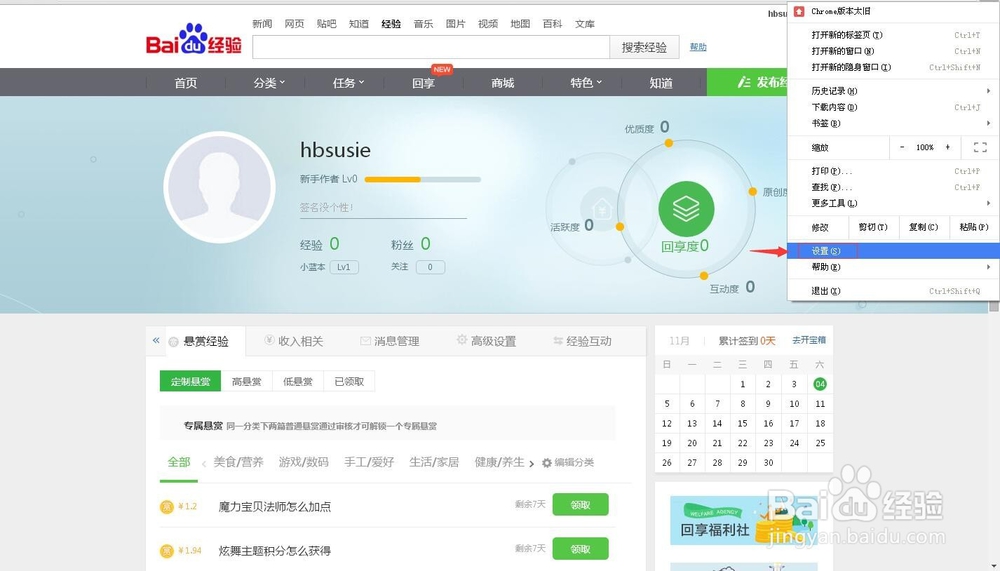Click 剪切 in edit row

(x=873, y=227)
